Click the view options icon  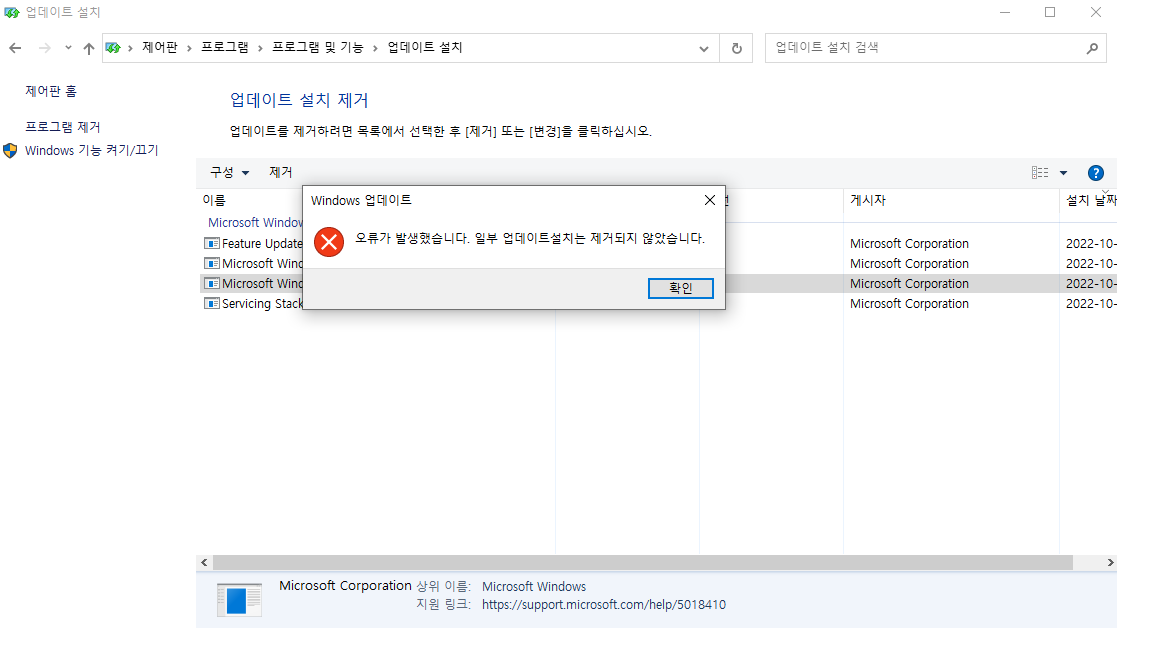(x=1040, y=173)
